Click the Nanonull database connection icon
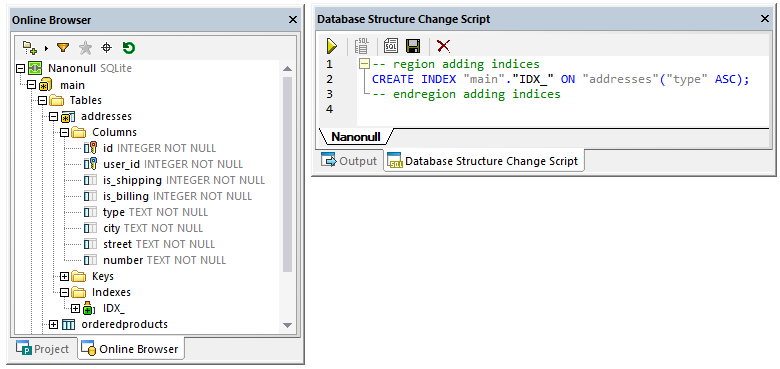The width and height of the screenshot is (780, 369). click(x=35, y=69)
